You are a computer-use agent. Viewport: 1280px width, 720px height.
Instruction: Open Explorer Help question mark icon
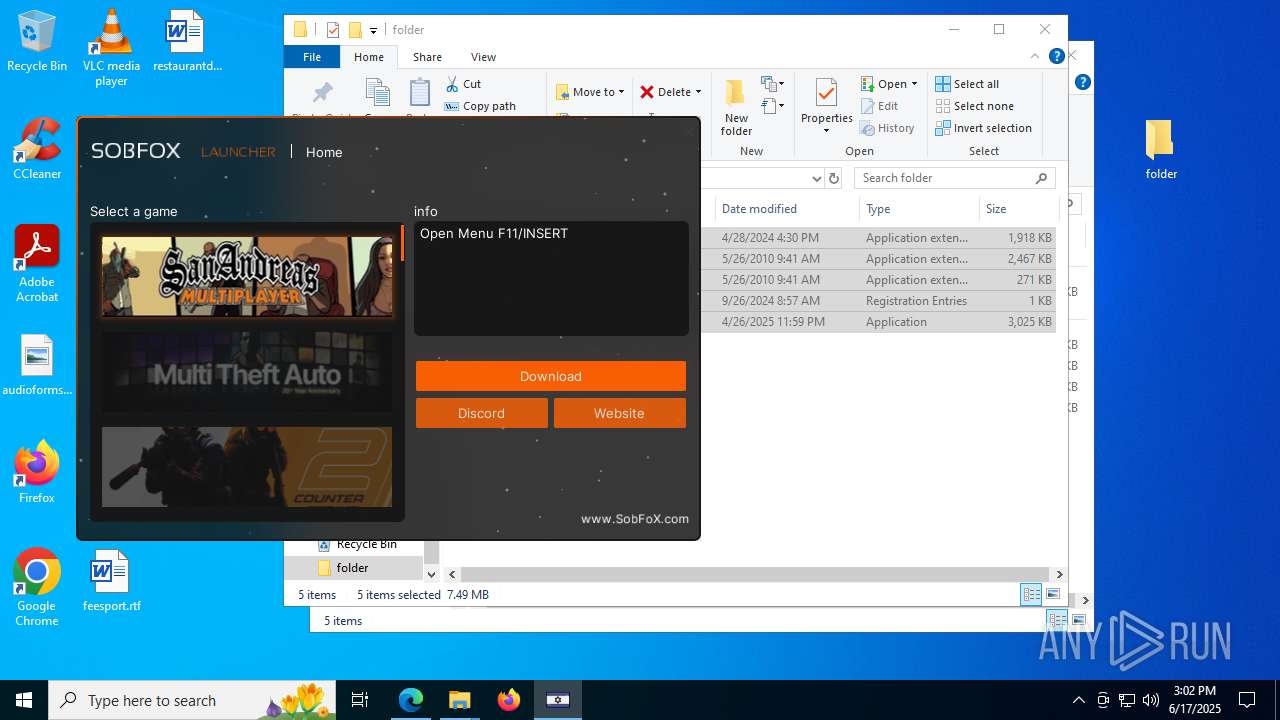(x=1056, y=57)
